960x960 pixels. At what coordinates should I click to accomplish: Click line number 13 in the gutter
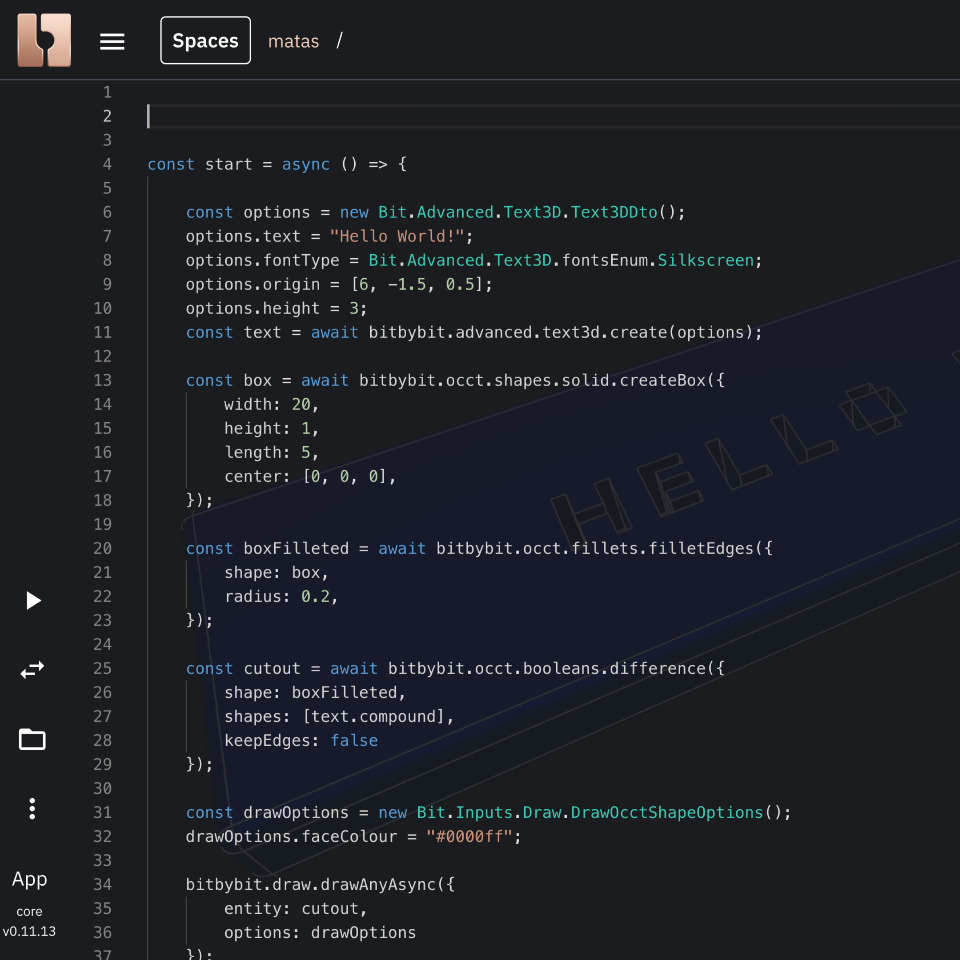click(102, 380)
